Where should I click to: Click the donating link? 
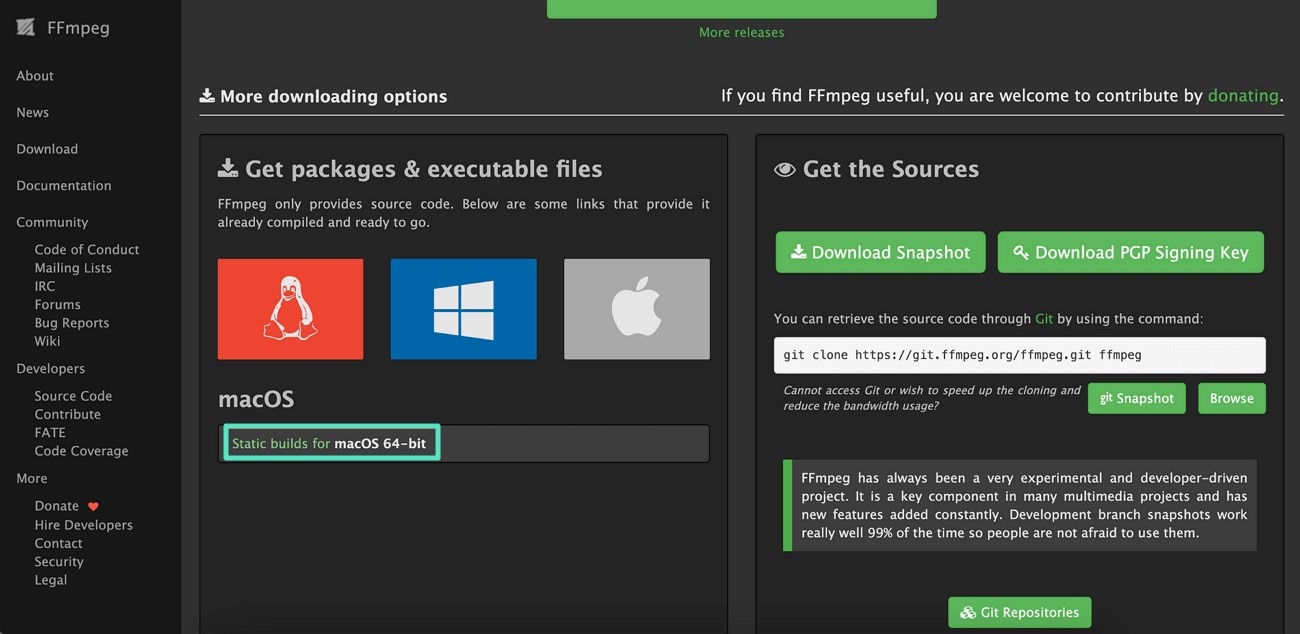pyautogui.click(x=1243, y=96)
